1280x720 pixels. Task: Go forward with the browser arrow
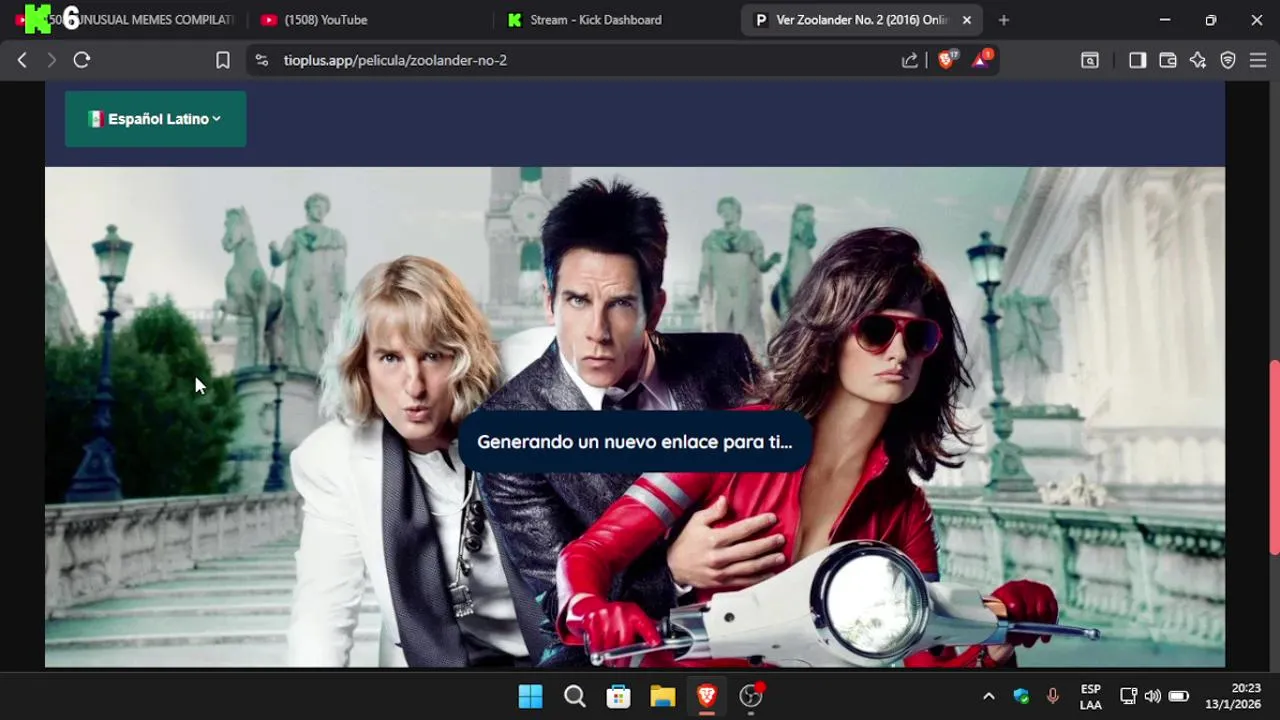pos(52,60)
